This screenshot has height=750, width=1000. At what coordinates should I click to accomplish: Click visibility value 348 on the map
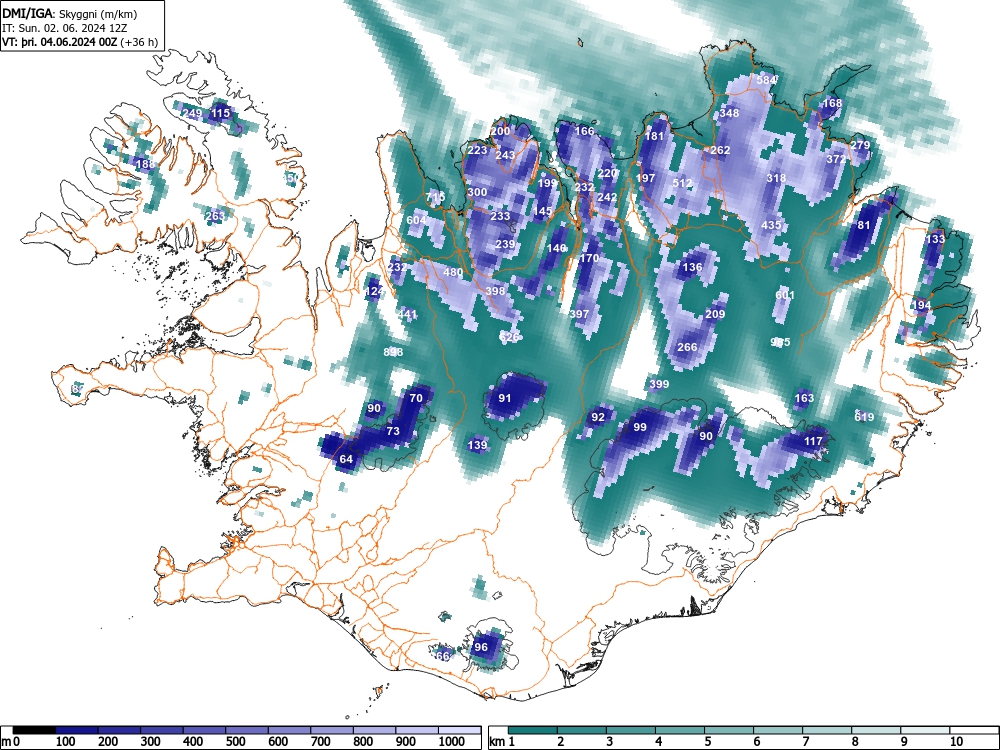point(729,113)
